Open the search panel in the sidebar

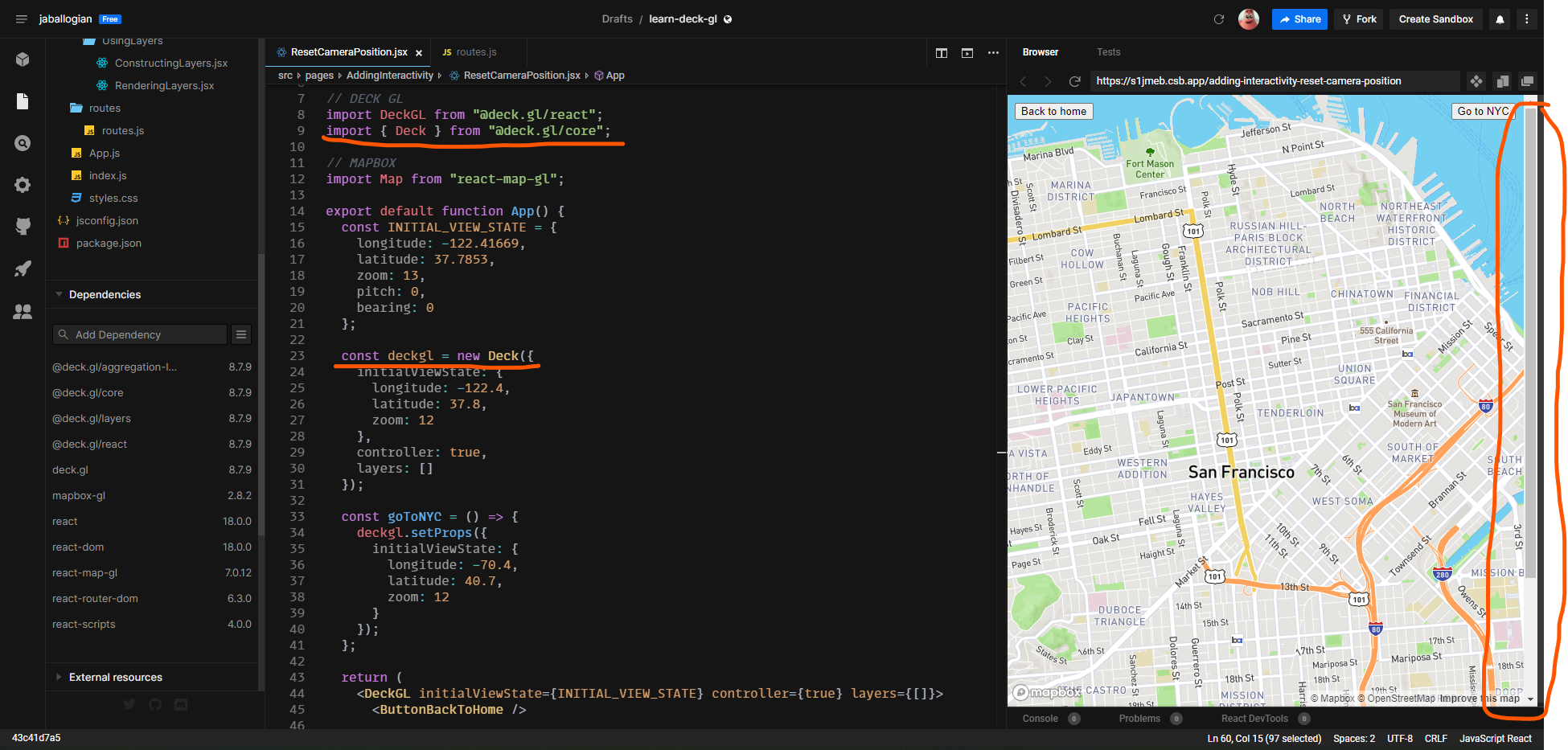(22, 143)
